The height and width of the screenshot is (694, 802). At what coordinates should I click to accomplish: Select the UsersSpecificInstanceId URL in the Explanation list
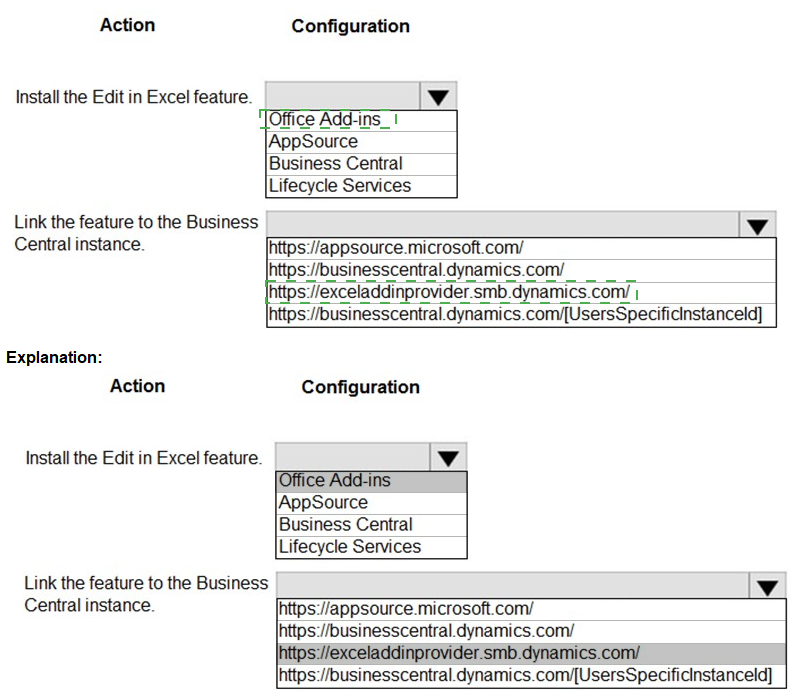pyautogui.click(x=525, y=675)
